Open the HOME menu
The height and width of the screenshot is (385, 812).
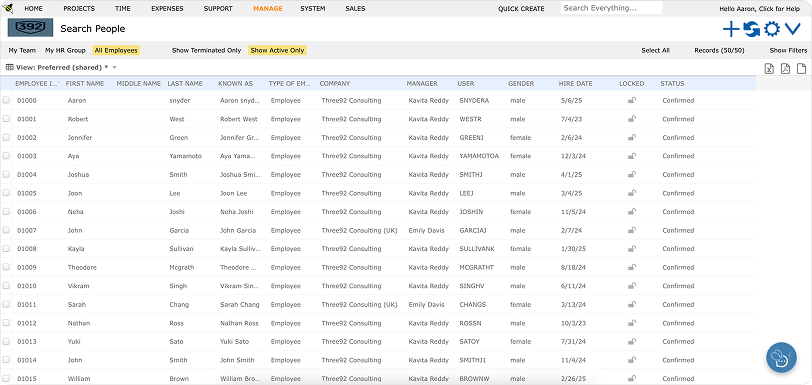pos(34,9)
